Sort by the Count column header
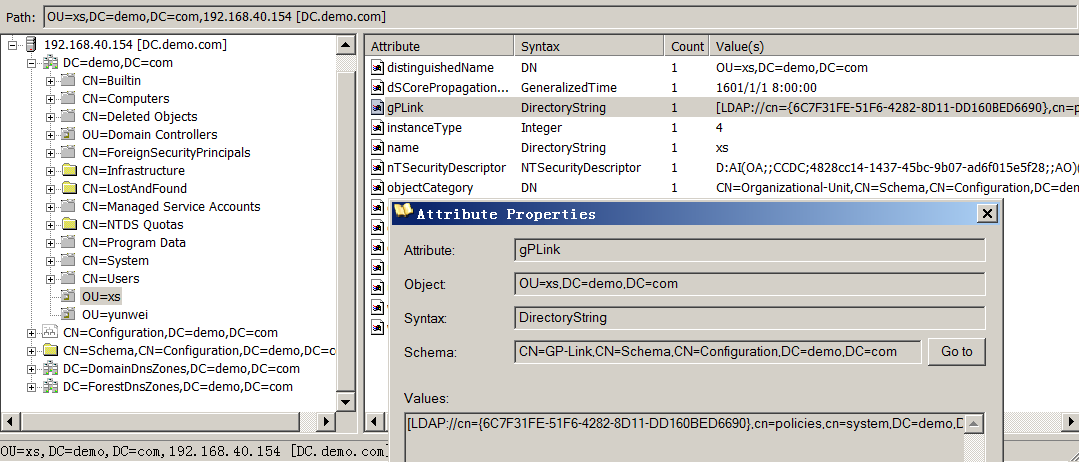This screenshot has height=462, width=1079. pyautogui.click(x=687, y=46)
